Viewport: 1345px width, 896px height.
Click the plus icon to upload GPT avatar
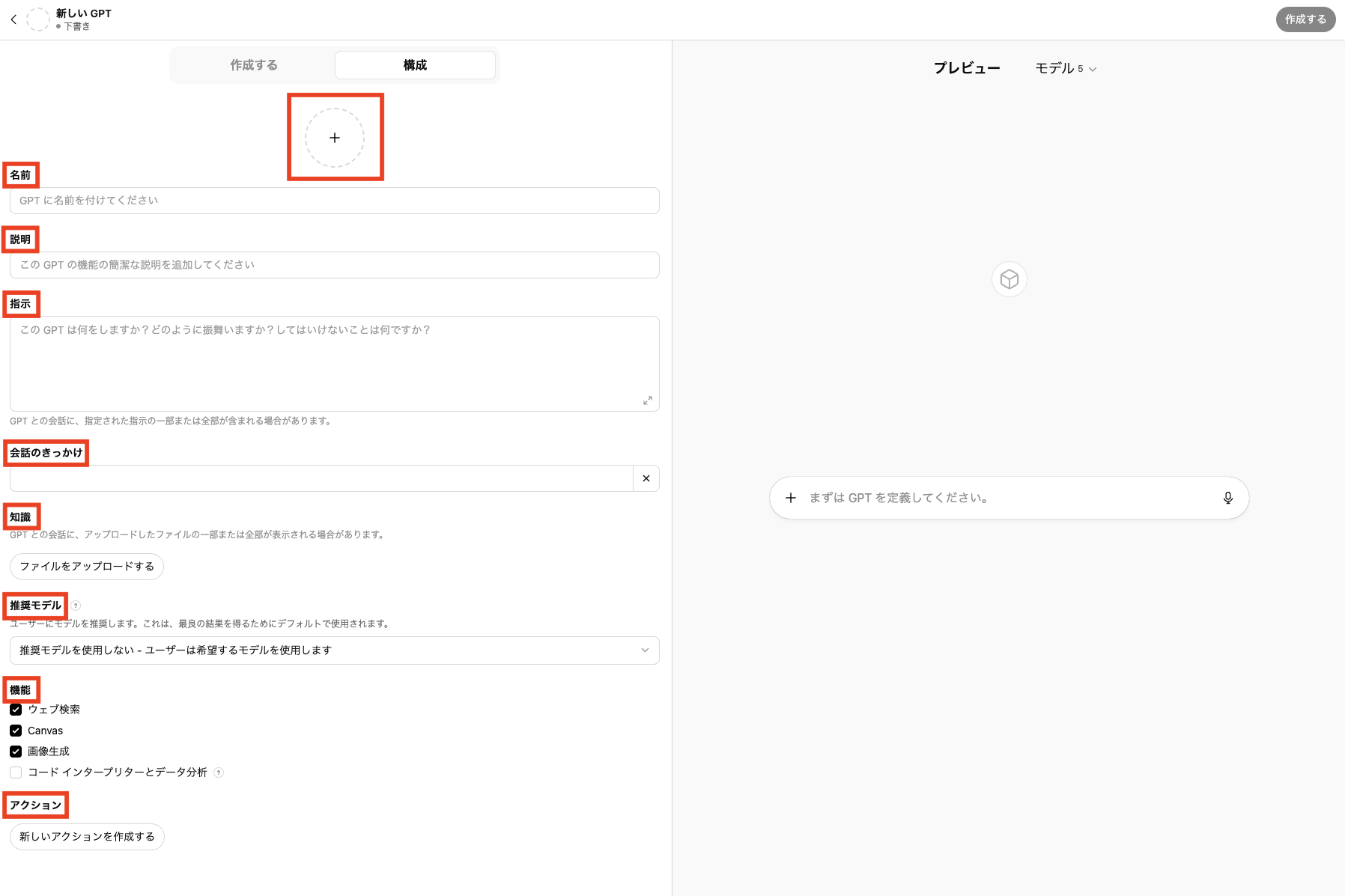335,138
